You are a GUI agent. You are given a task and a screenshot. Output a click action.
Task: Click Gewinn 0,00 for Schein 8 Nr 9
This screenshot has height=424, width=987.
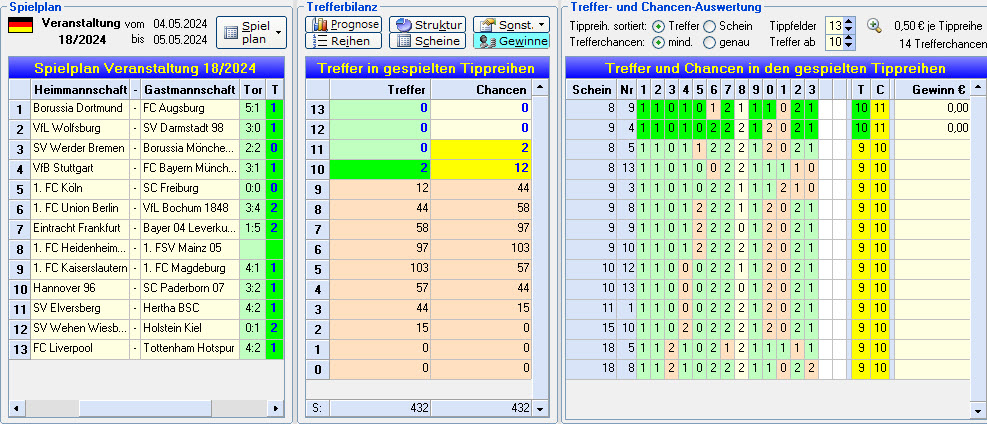932,108
